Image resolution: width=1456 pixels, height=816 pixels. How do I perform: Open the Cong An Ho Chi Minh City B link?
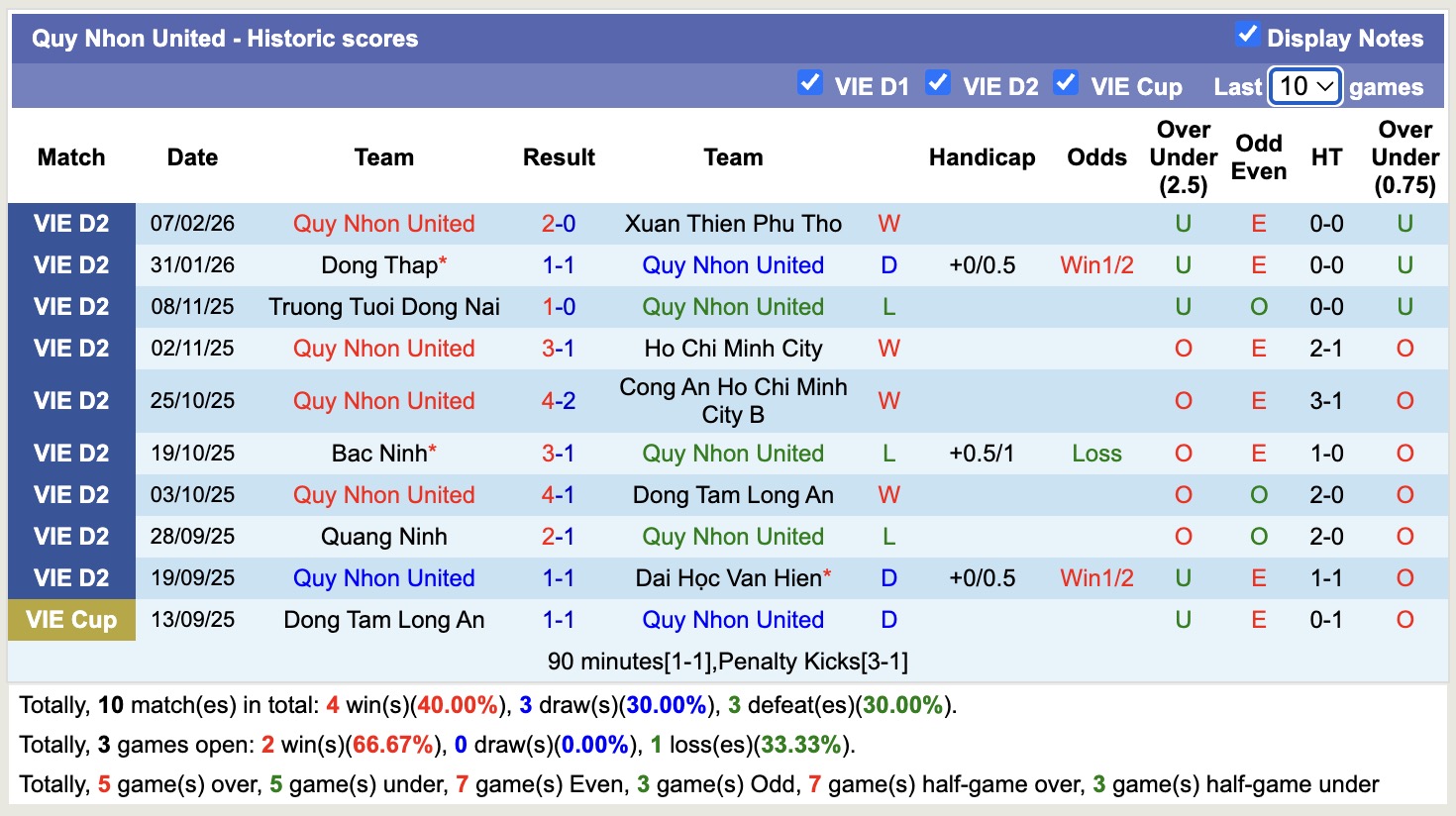pyautogui.click(x=733, y=400)
